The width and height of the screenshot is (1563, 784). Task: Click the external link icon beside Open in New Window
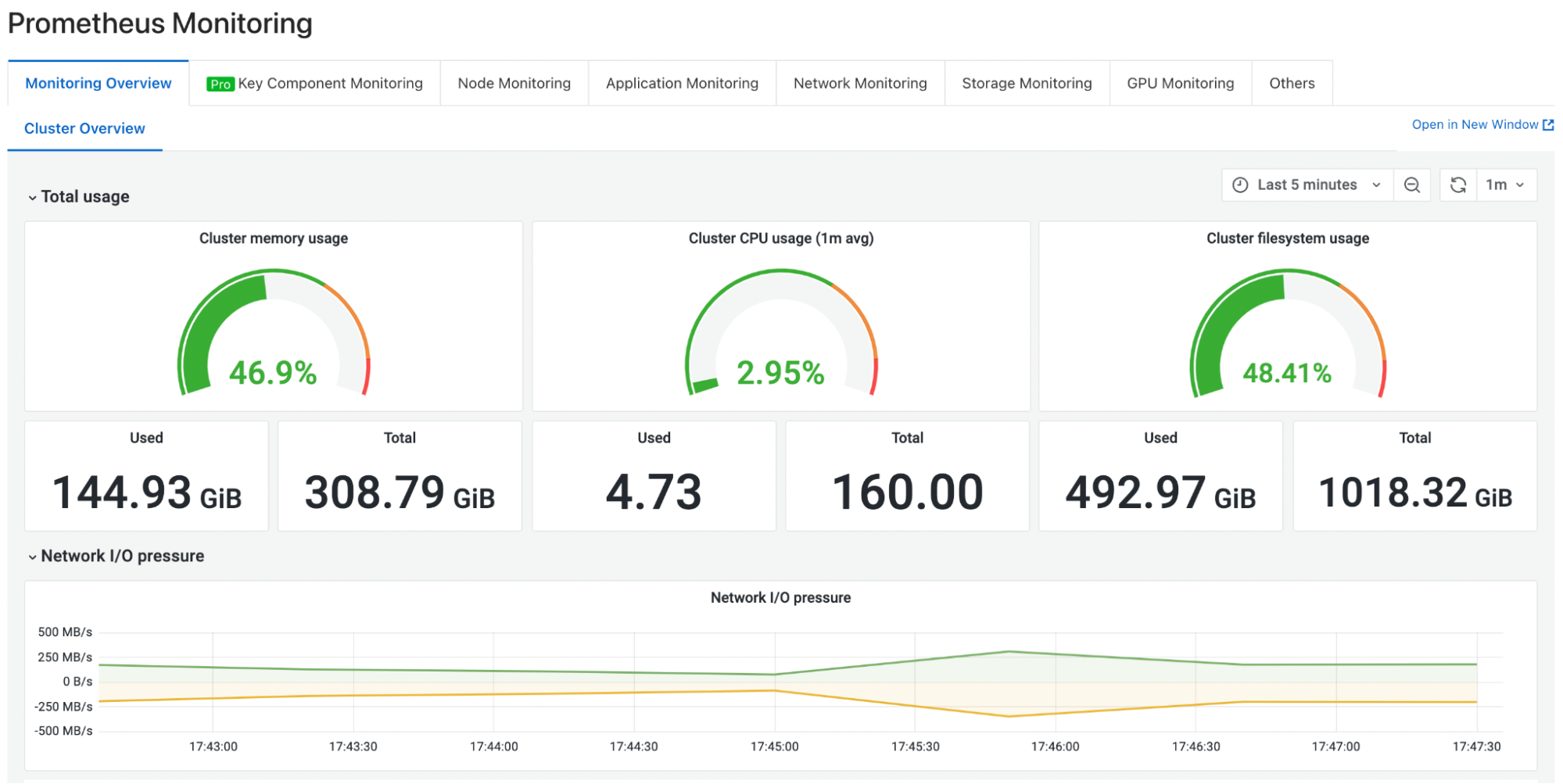(x=1547, y=125)
